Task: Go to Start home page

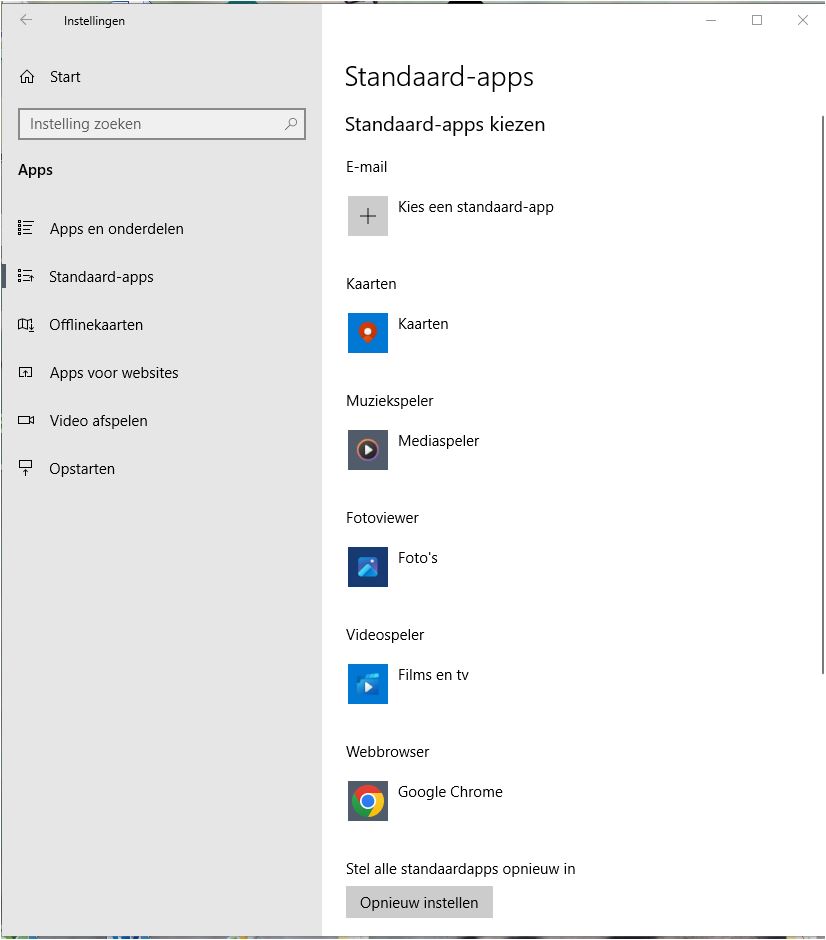Action: 65,77
